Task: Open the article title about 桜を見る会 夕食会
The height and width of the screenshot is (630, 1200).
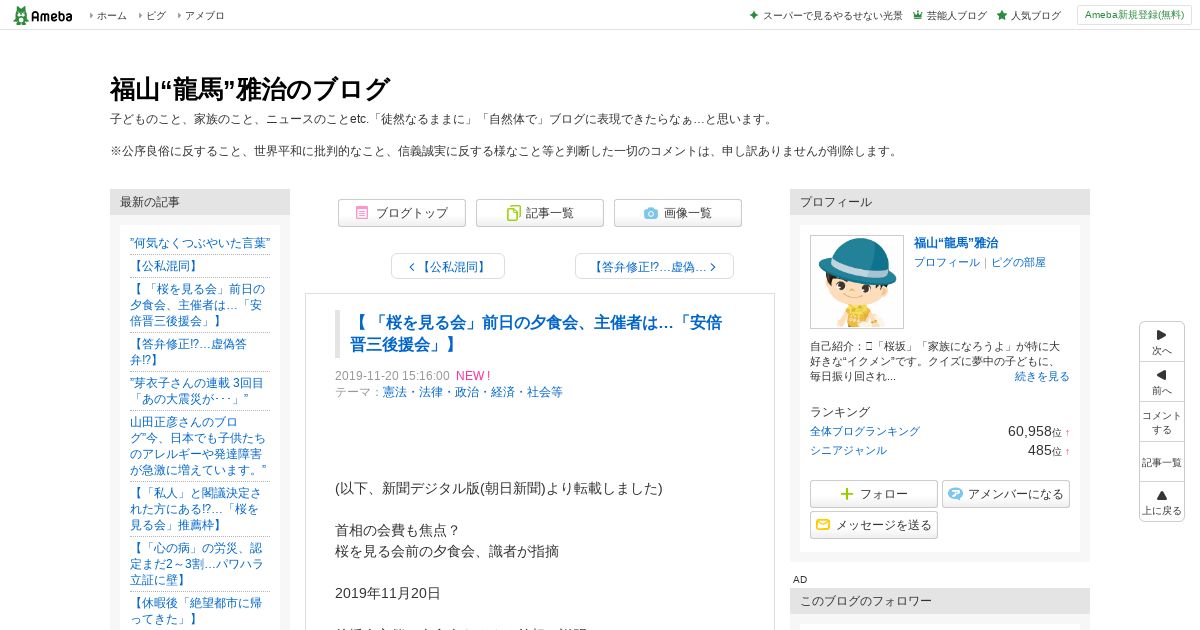Action: click(536, 333)
